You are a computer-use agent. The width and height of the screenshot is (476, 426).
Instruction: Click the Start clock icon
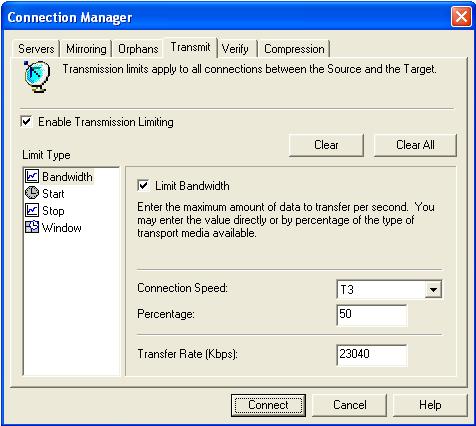(32, 193)
